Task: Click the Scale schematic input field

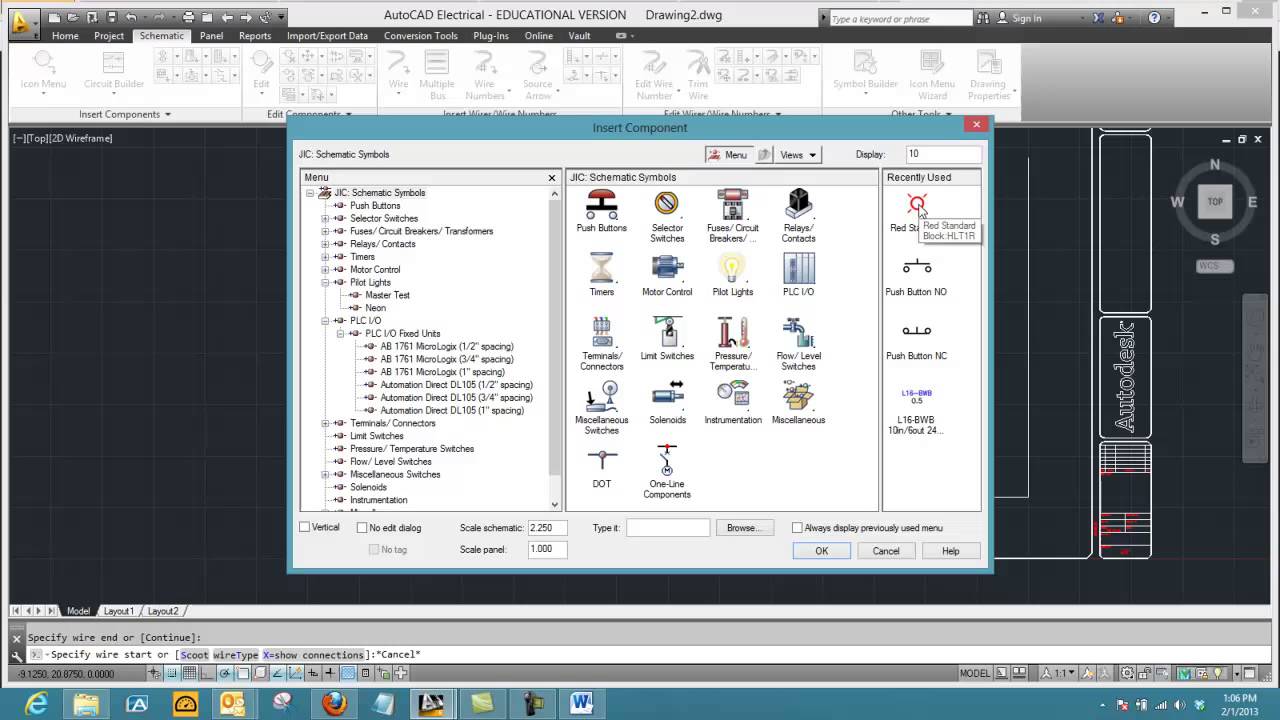Action: pos(548,527)
